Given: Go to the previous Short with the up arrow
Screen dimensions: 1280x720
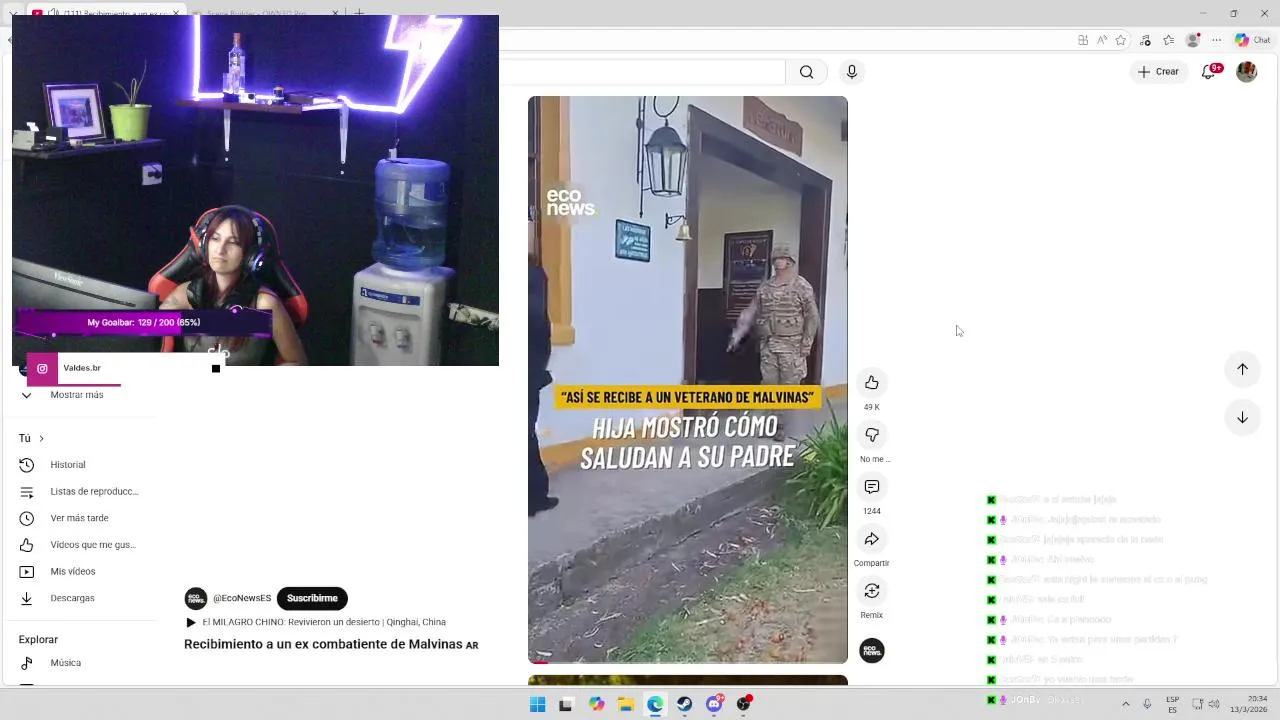Looking at the screenshot, I should coord(1242,369).
